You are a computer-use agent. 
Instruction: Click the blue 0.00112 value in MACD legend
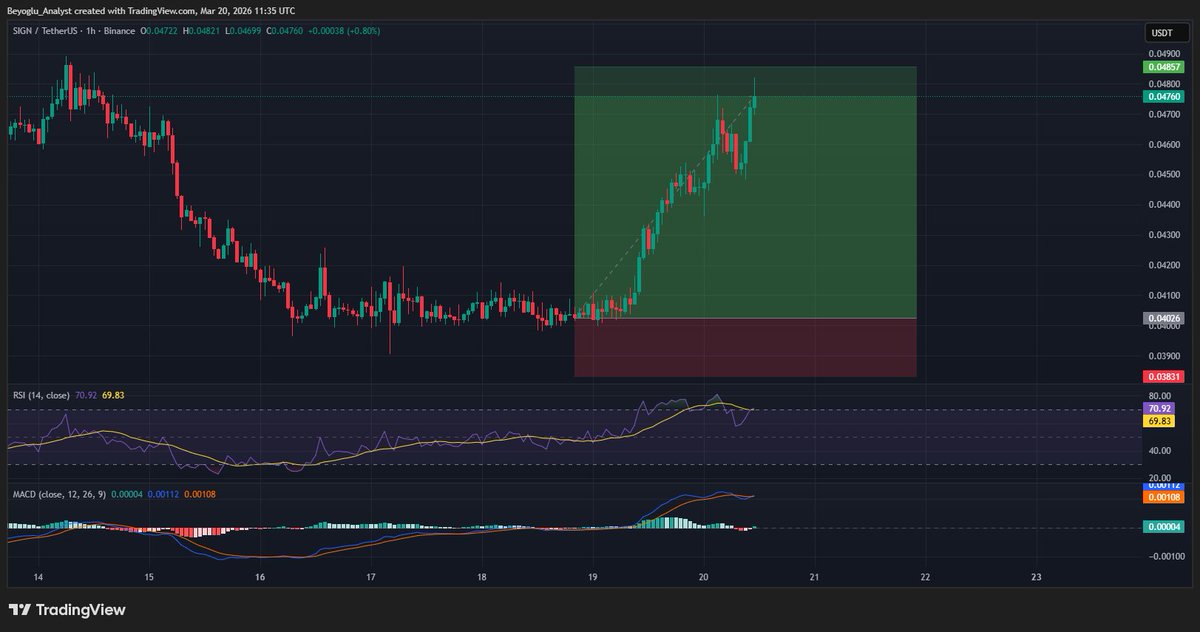(162, 494)
